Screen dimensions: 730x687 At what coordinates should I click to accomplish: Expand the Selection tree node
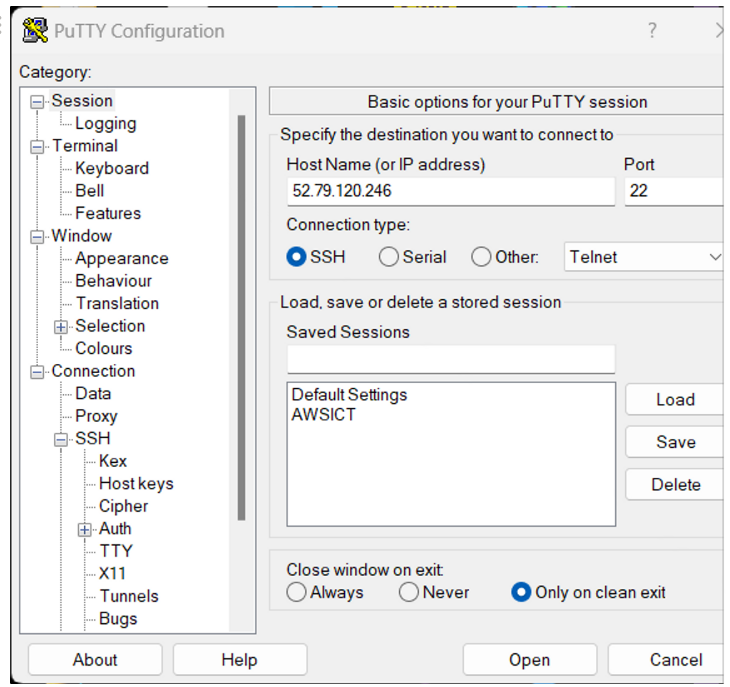pyautogui.click(x=61, y=327)
